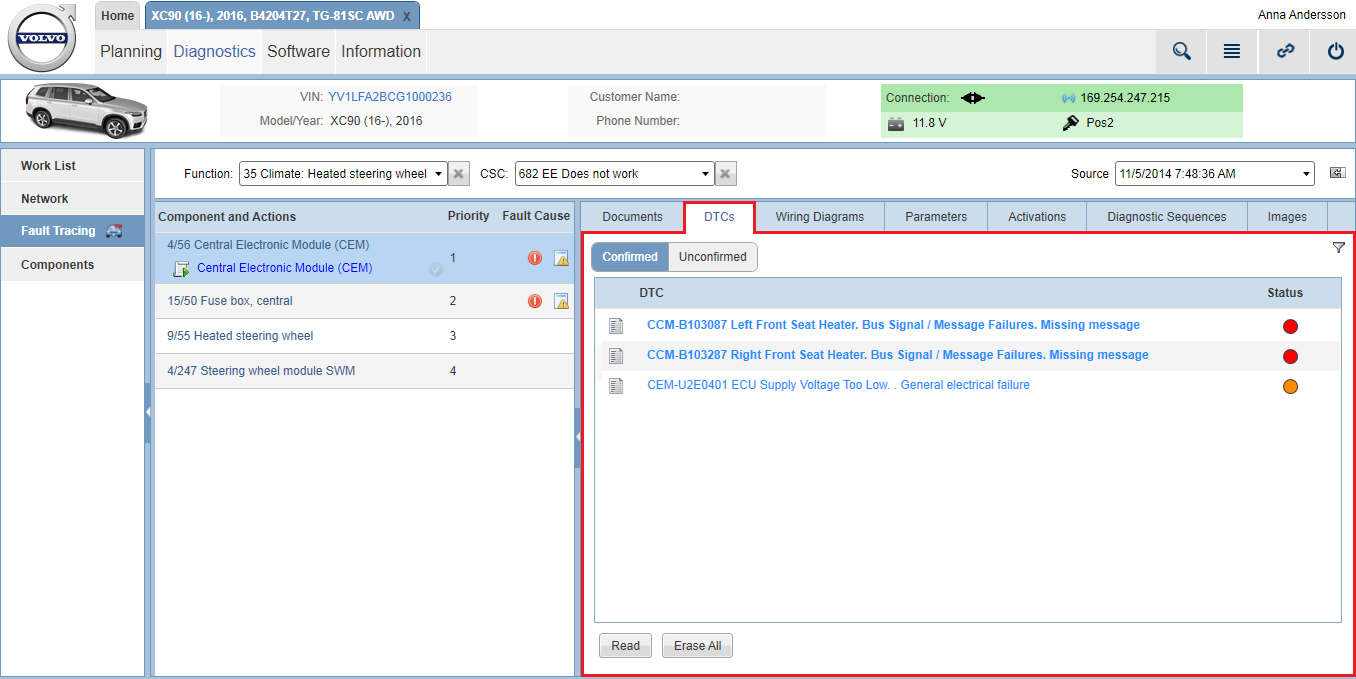Open the list menu icon in header
The height and width of the screenshot is (679, 1356).
coord(1232,52)
